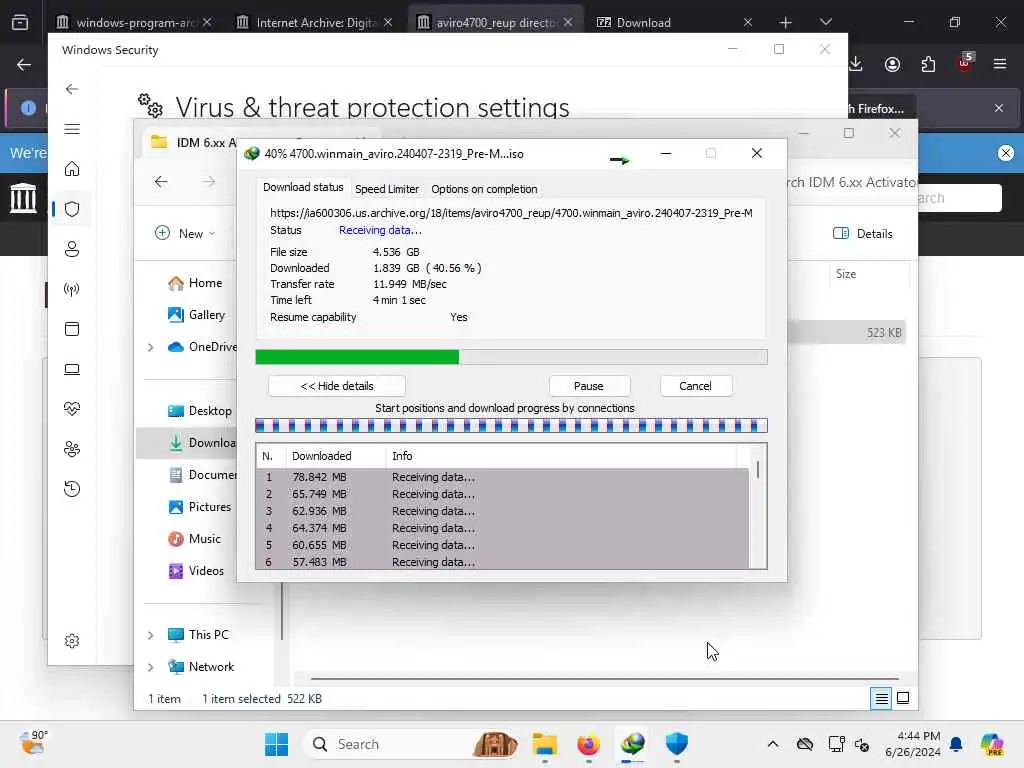Open Firefox account icon
1024x768 pixels.
[892, 64]
